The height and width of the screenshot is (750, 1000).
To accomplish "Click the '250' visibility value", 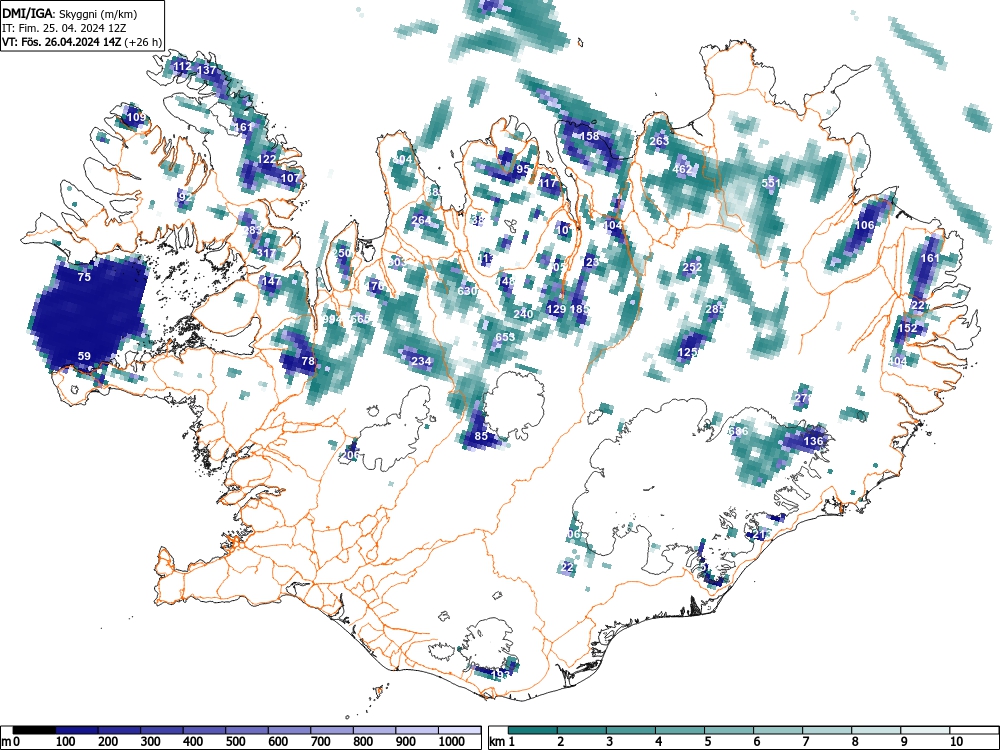I will (x=342, y=253).
